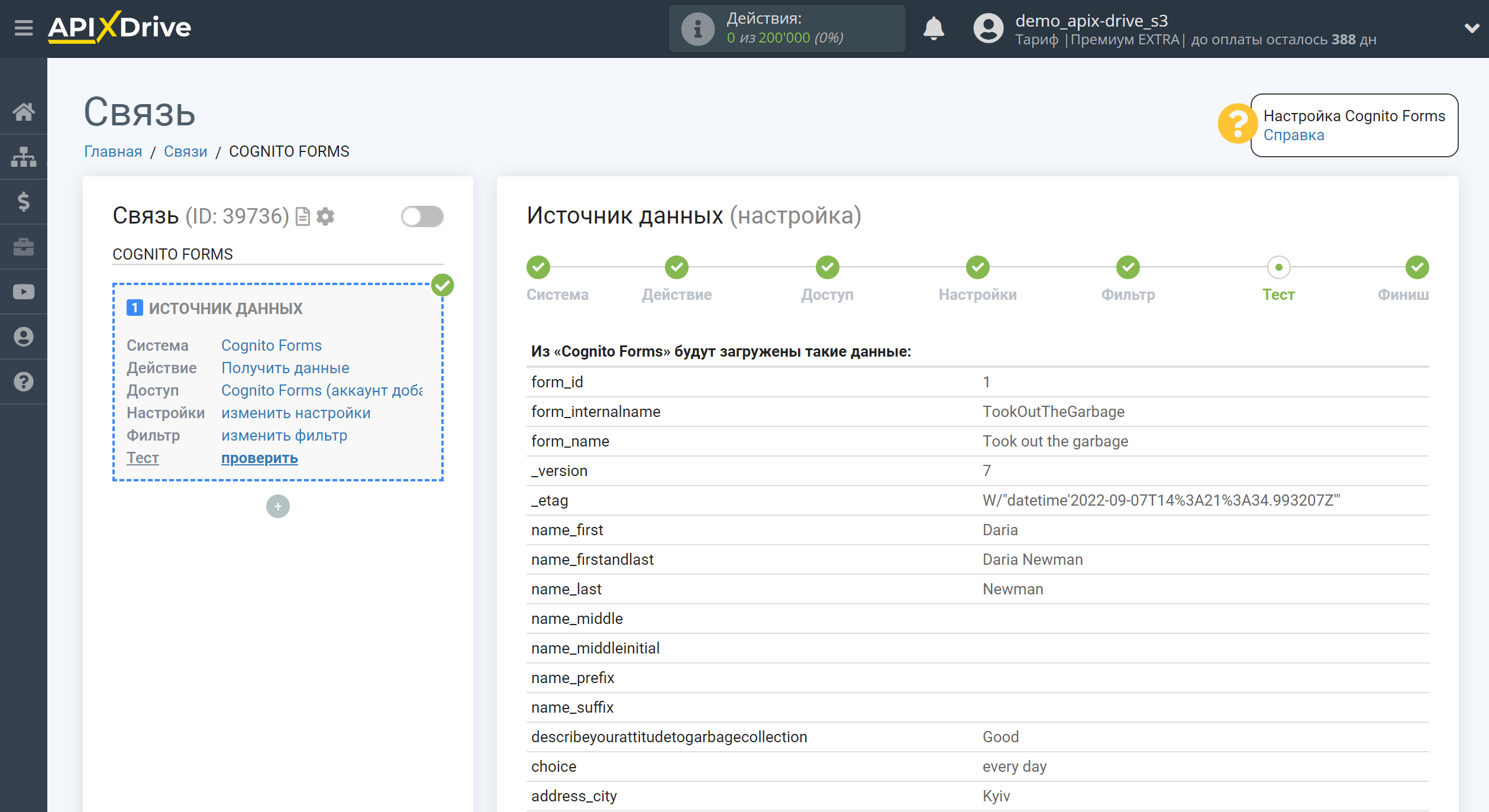Select the TookOutTheGarbage value

tap(1053, 412)
